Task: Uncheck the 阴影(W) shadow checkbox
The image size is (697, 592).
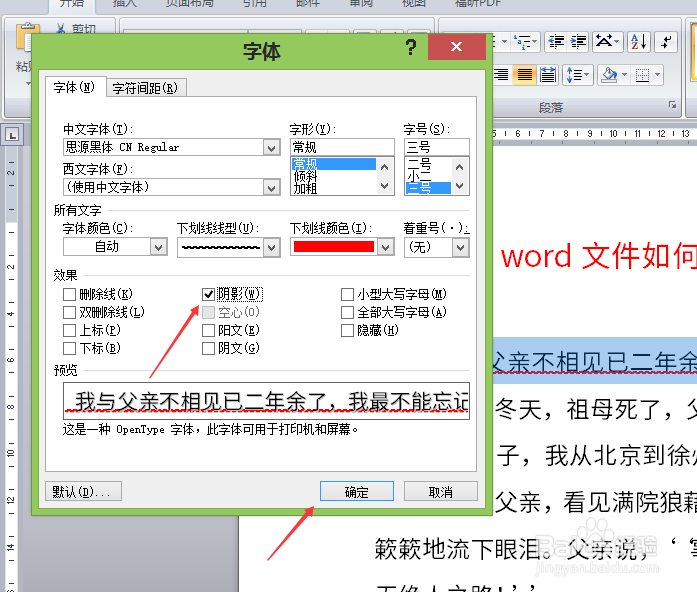Action: click(x=208, y=294)
